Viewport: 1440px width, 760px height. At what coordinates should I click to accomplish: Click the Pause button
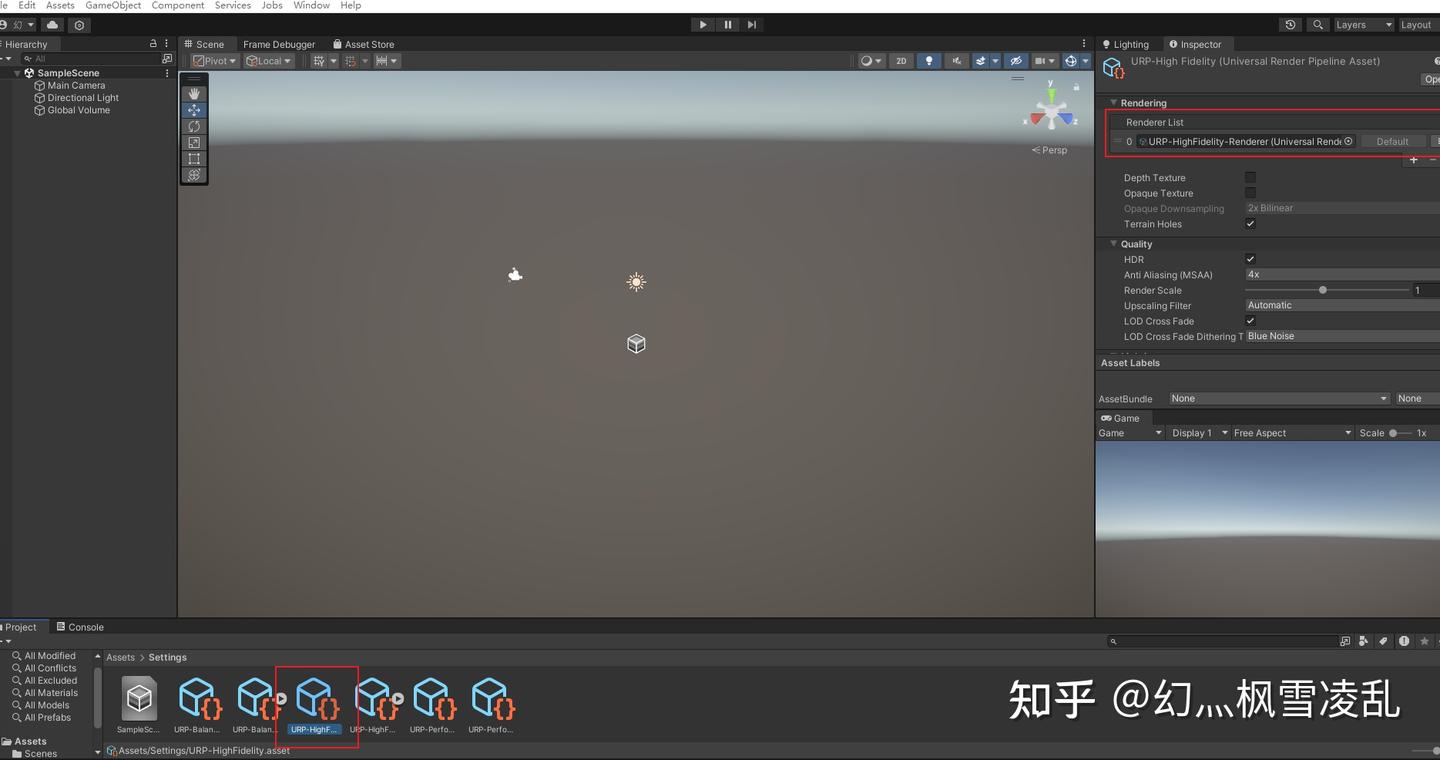(x=728, y=25)
